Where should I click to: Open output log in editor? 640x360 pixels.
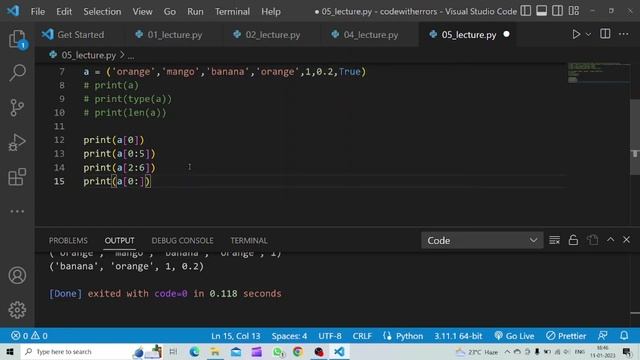pyautogui.click(x=593, y=240)
